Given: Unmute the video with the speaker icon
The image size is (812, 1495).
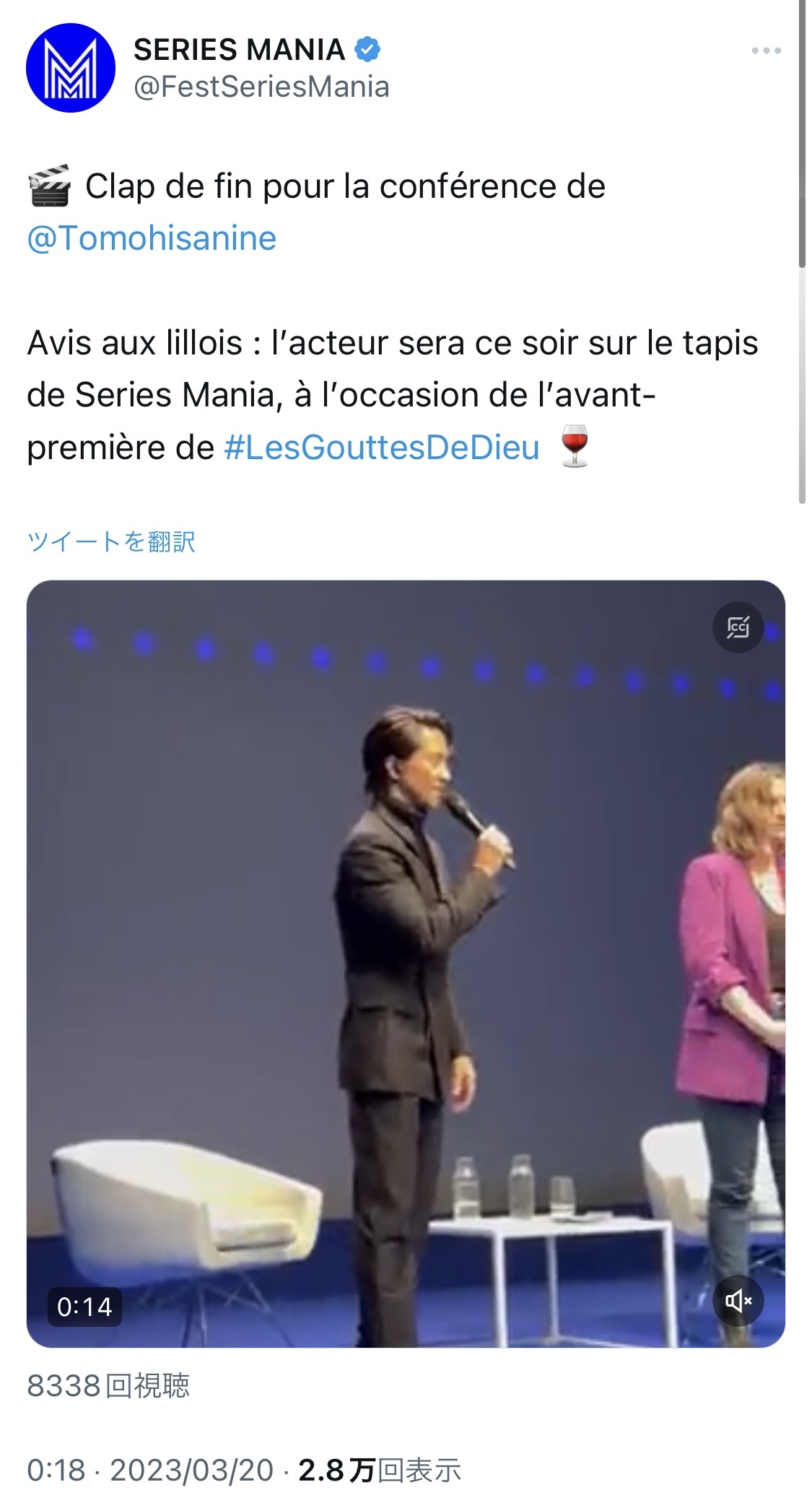Looking at the screenshot, I should point(738,1301).
